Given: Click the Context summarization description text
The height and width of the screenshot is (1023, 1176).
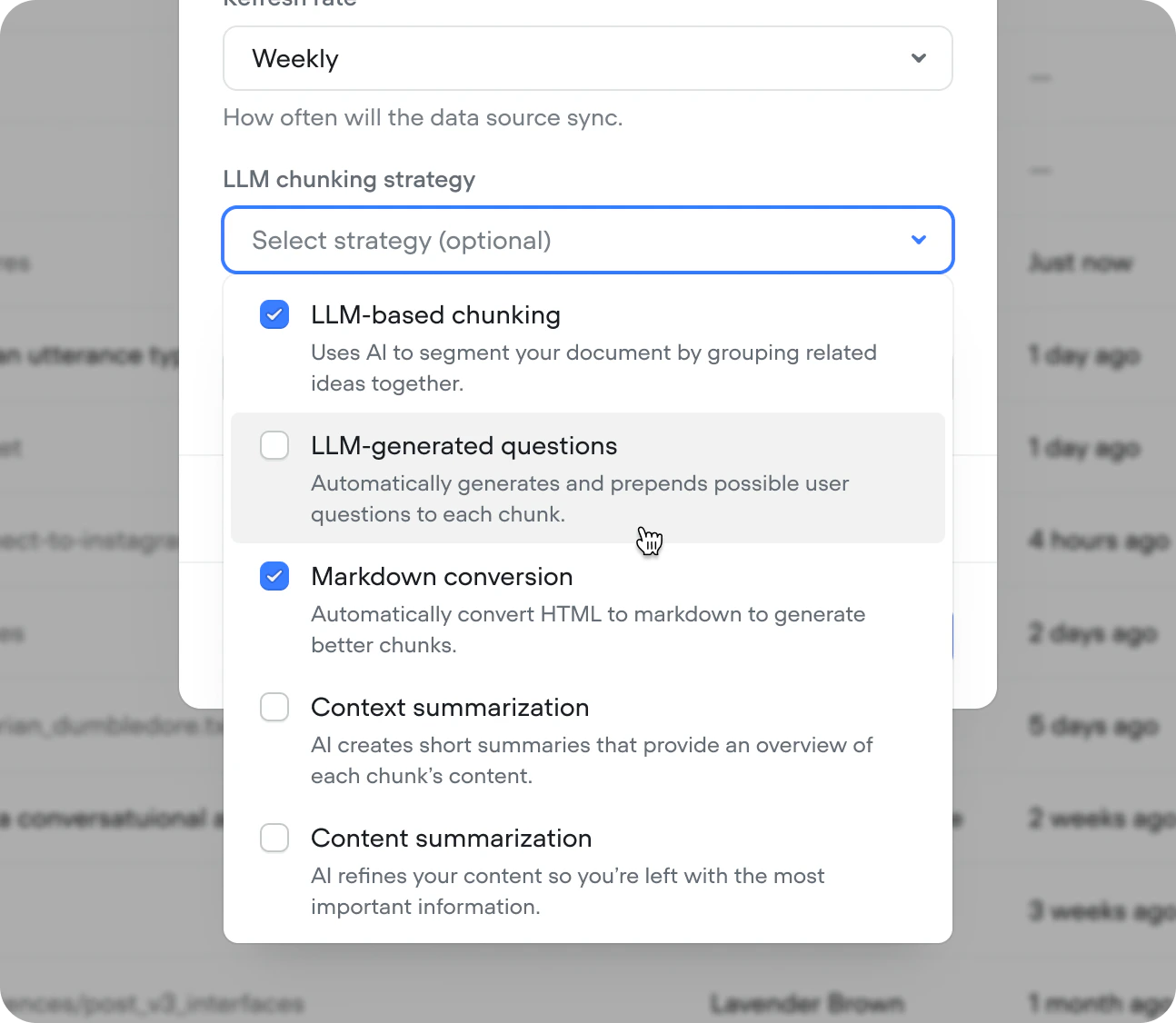Looking at the screenshot, I should tap(592, 760).
